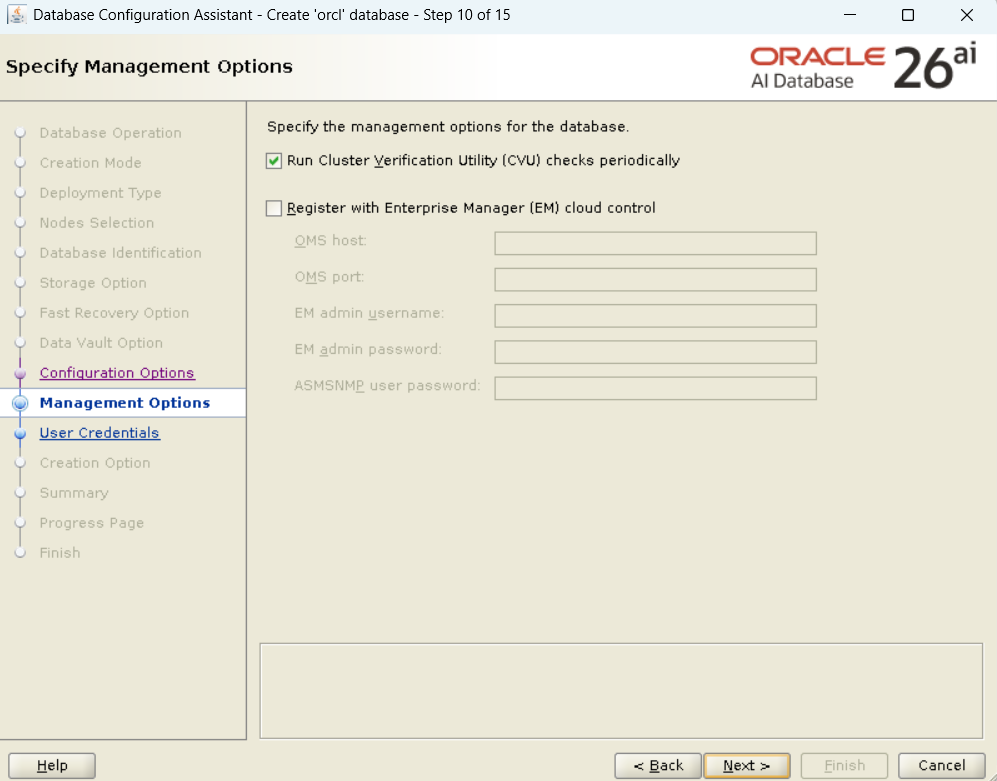This screenshot has width=997, height=781.
Task: Click the Oracle AI Database 26ai logo
Action: (862, 67)
